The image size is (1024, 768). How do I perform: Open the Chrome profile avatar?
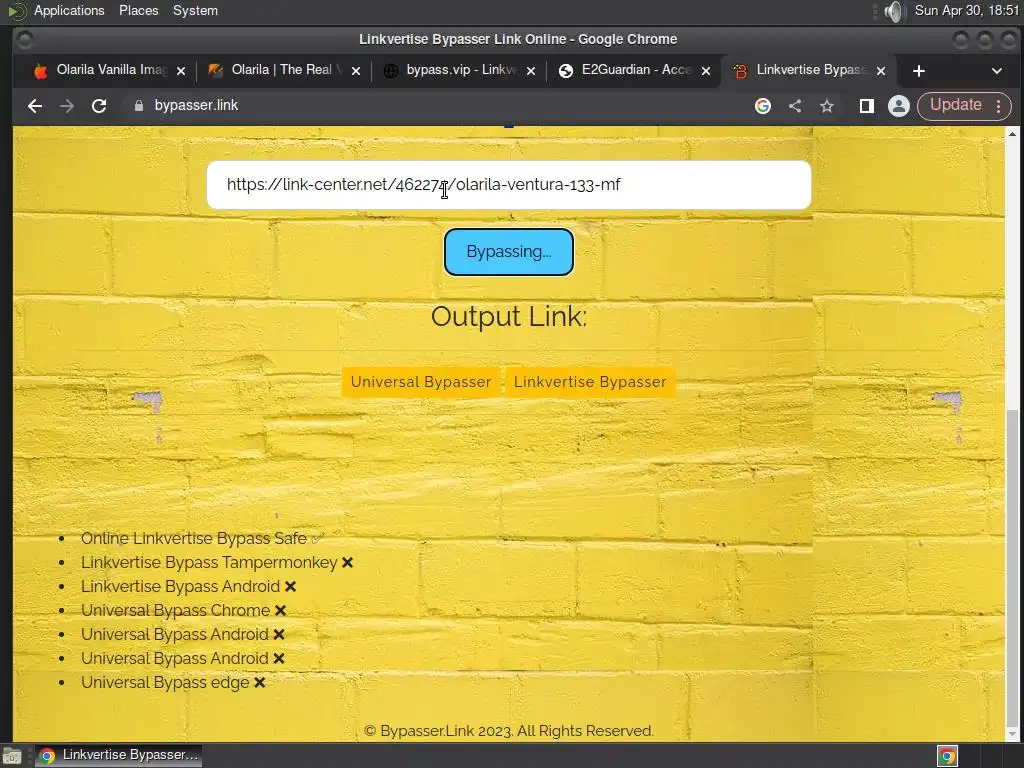[x=899, y=106]
